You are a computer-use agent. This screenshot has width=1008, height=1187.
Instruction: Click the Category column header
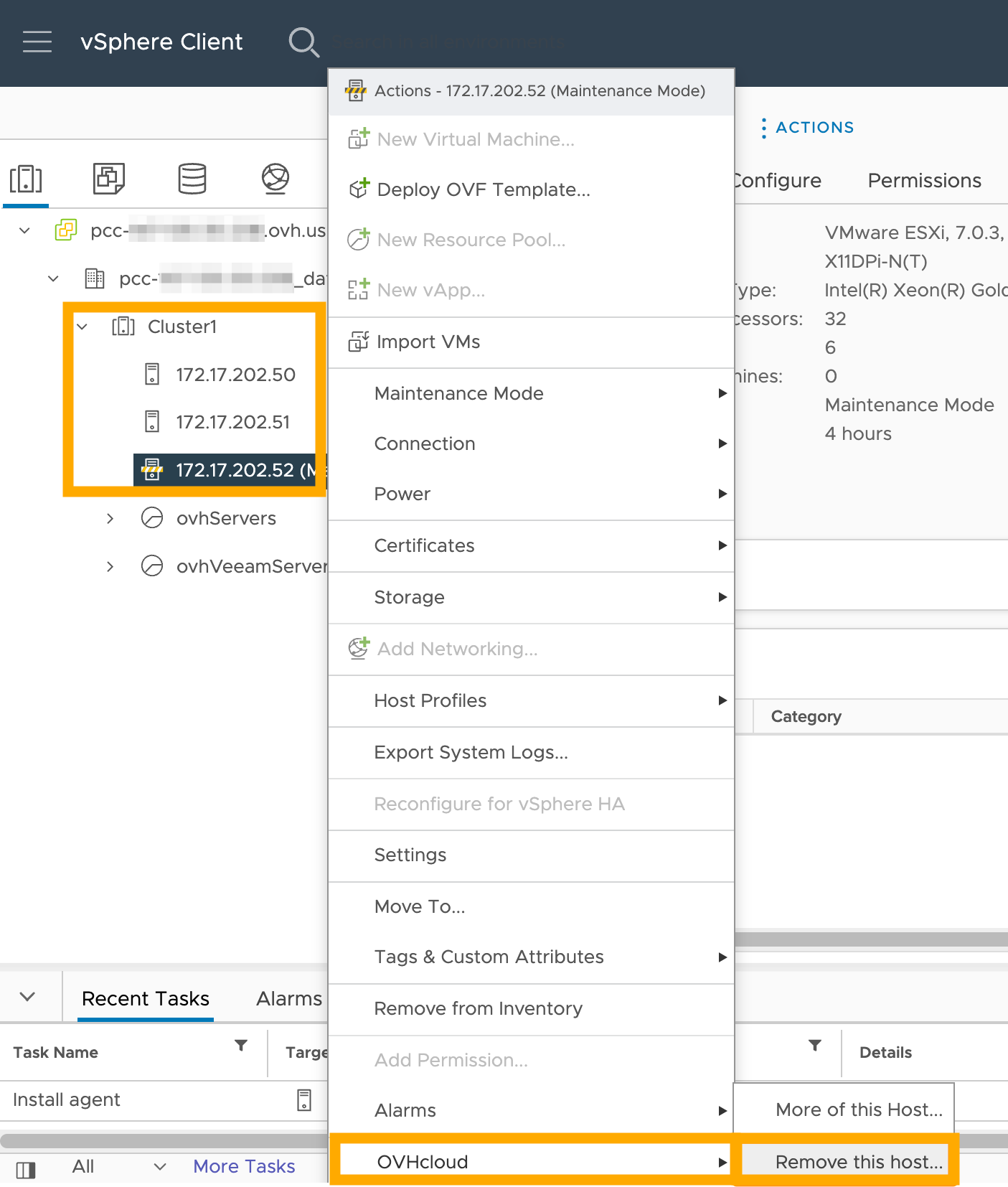click(x=806, y=716)
